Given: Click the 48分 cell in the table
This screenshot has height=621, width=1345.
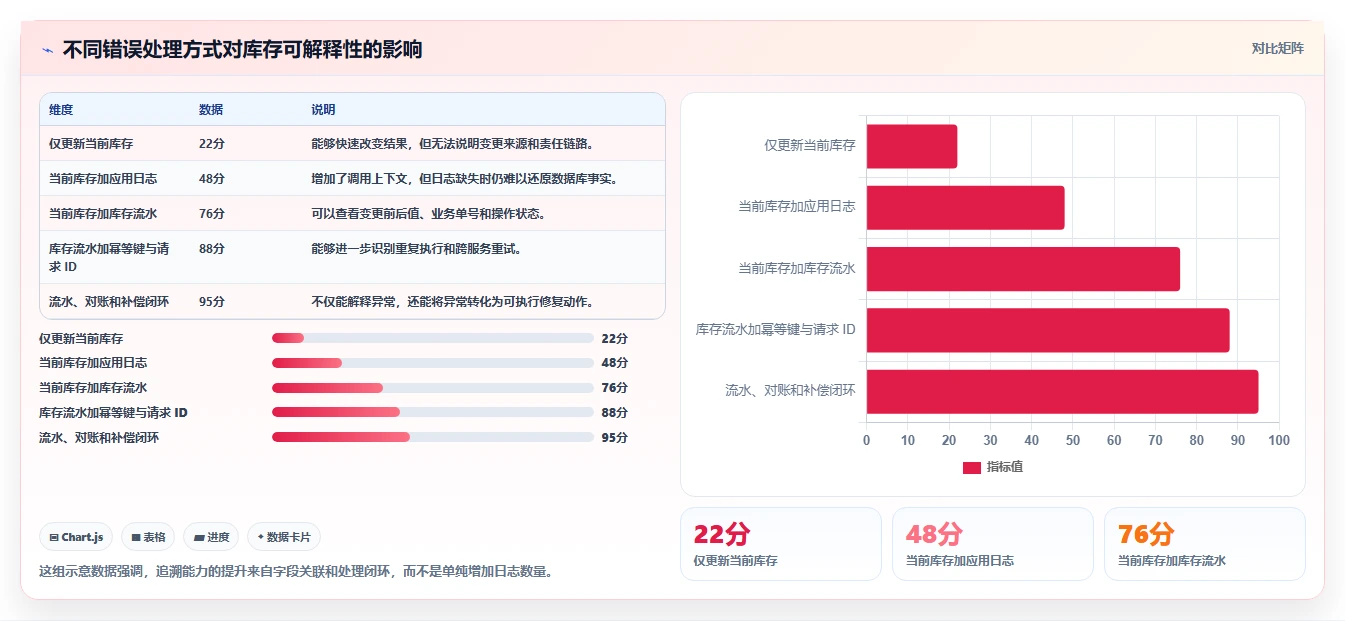Looking at the screenshot, I should [x=212, y=178].
